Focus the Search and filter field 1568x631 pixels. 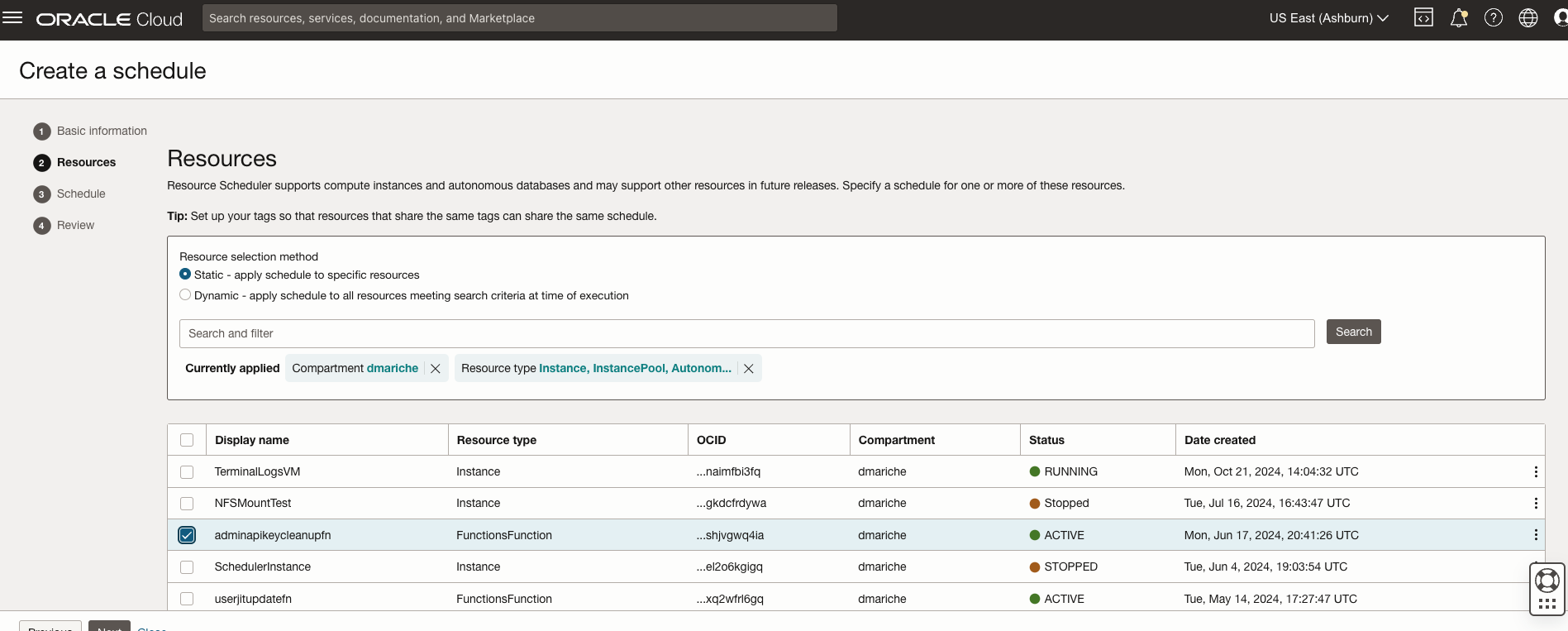tap(746, 333)
